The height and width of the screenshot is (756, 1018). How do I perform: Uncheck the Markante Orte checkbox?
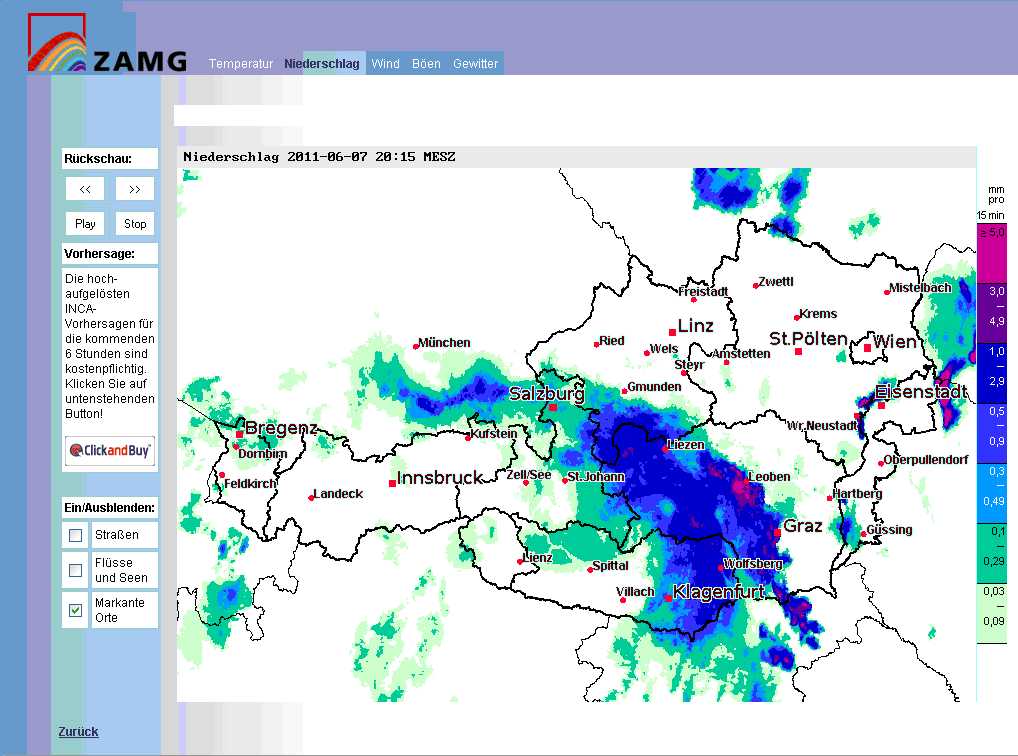(75, 610)
